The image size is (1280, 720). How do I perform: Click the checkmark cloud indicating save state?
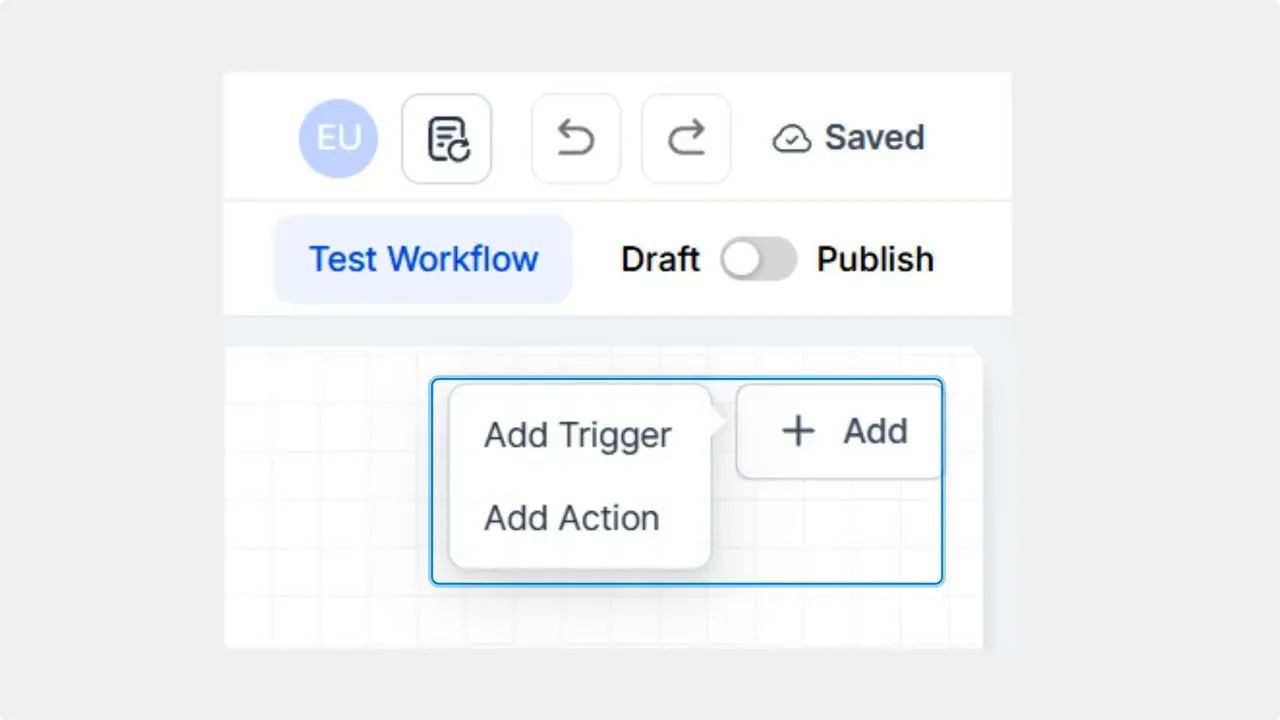791,138
